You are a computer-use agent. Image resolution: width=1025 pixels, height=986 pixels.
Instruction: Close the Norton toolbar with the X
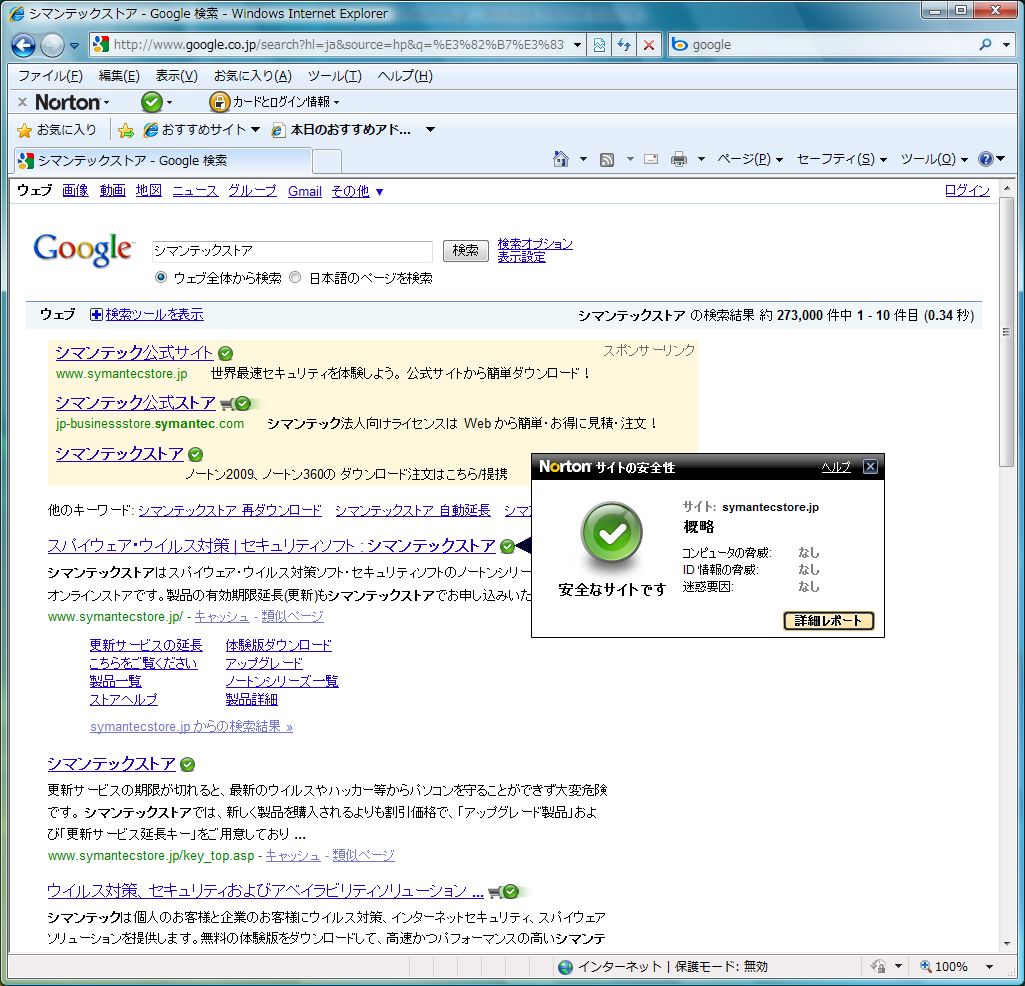(x=22, y=102)
